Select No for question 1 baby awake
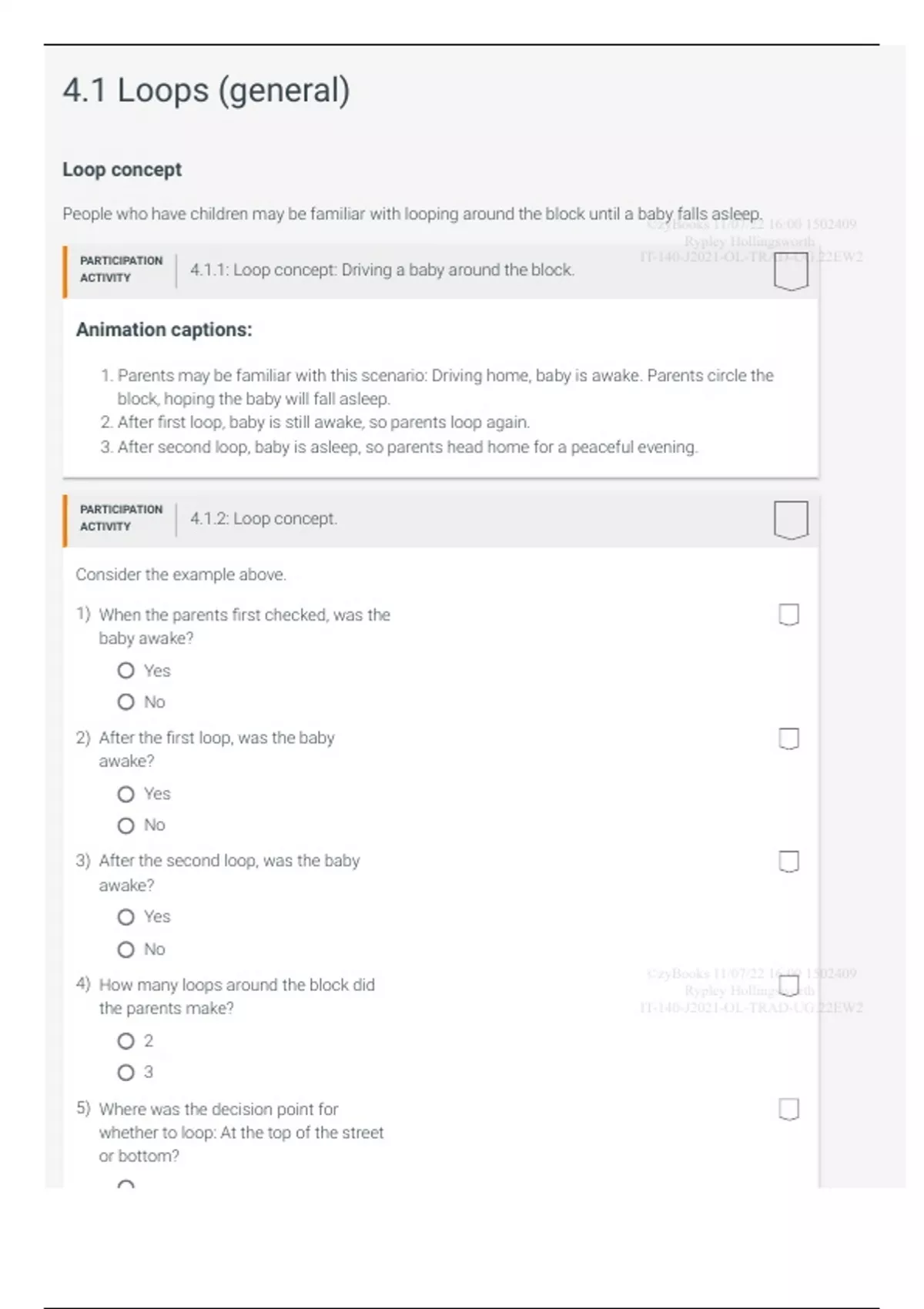The height and width of the screenshot is (1309, 924). pyautogui.click(x=126, y=702)
